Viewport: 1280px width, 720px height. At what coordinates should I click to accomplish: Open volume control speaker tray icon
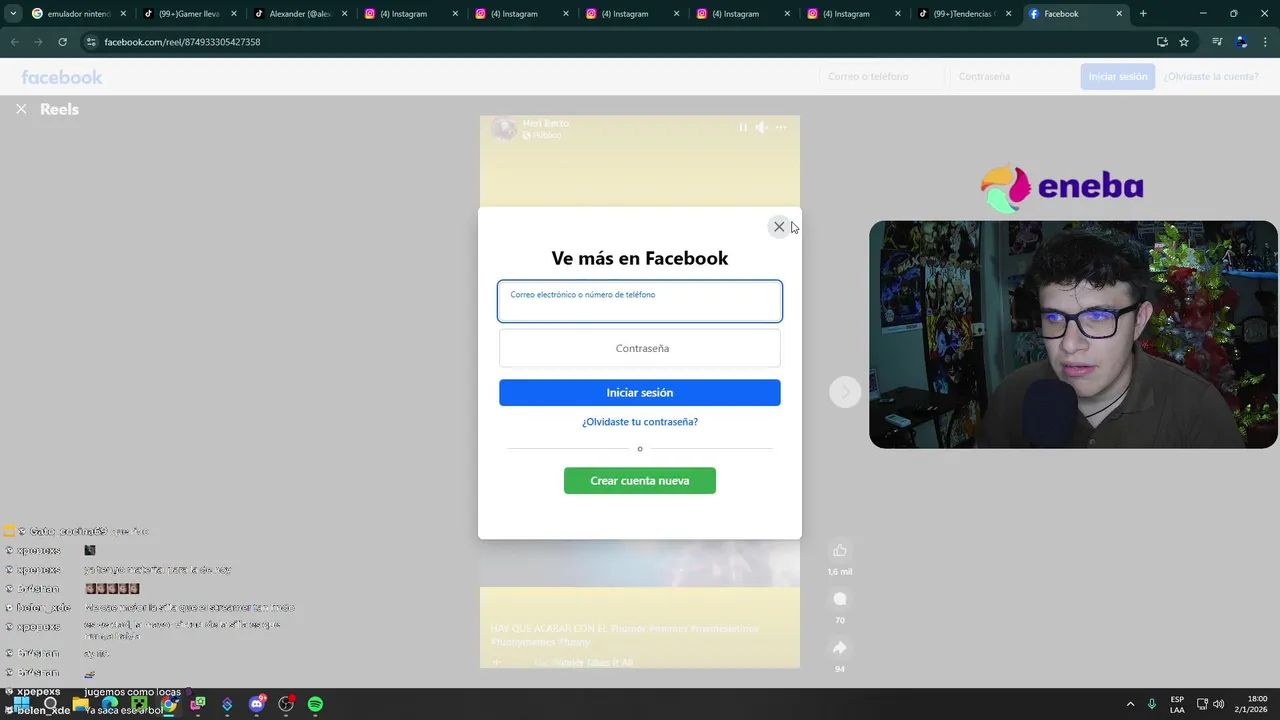pyautogui.click(x=1218, y=704)
